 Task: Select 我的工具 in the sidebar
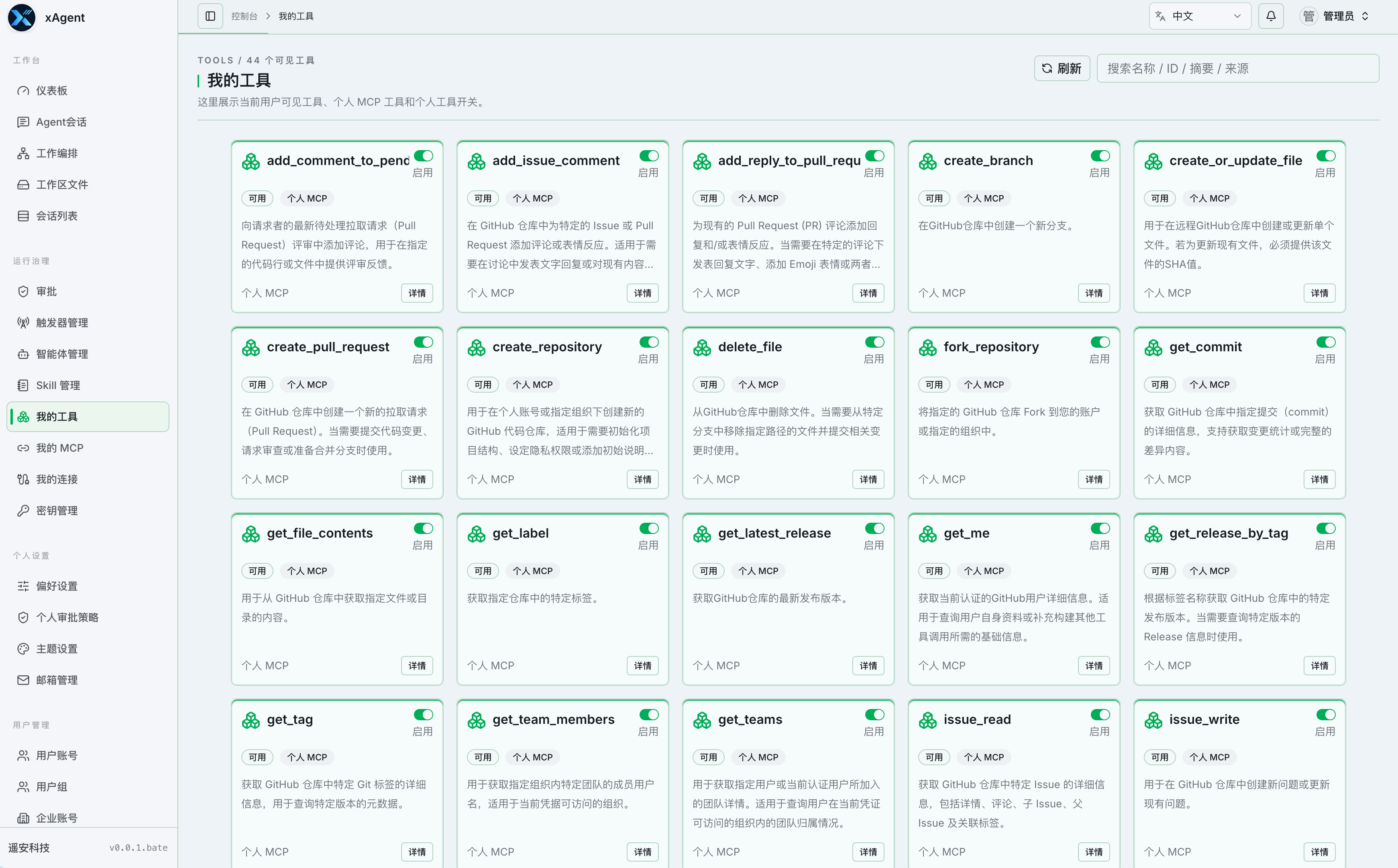click(x=88, y=417)
